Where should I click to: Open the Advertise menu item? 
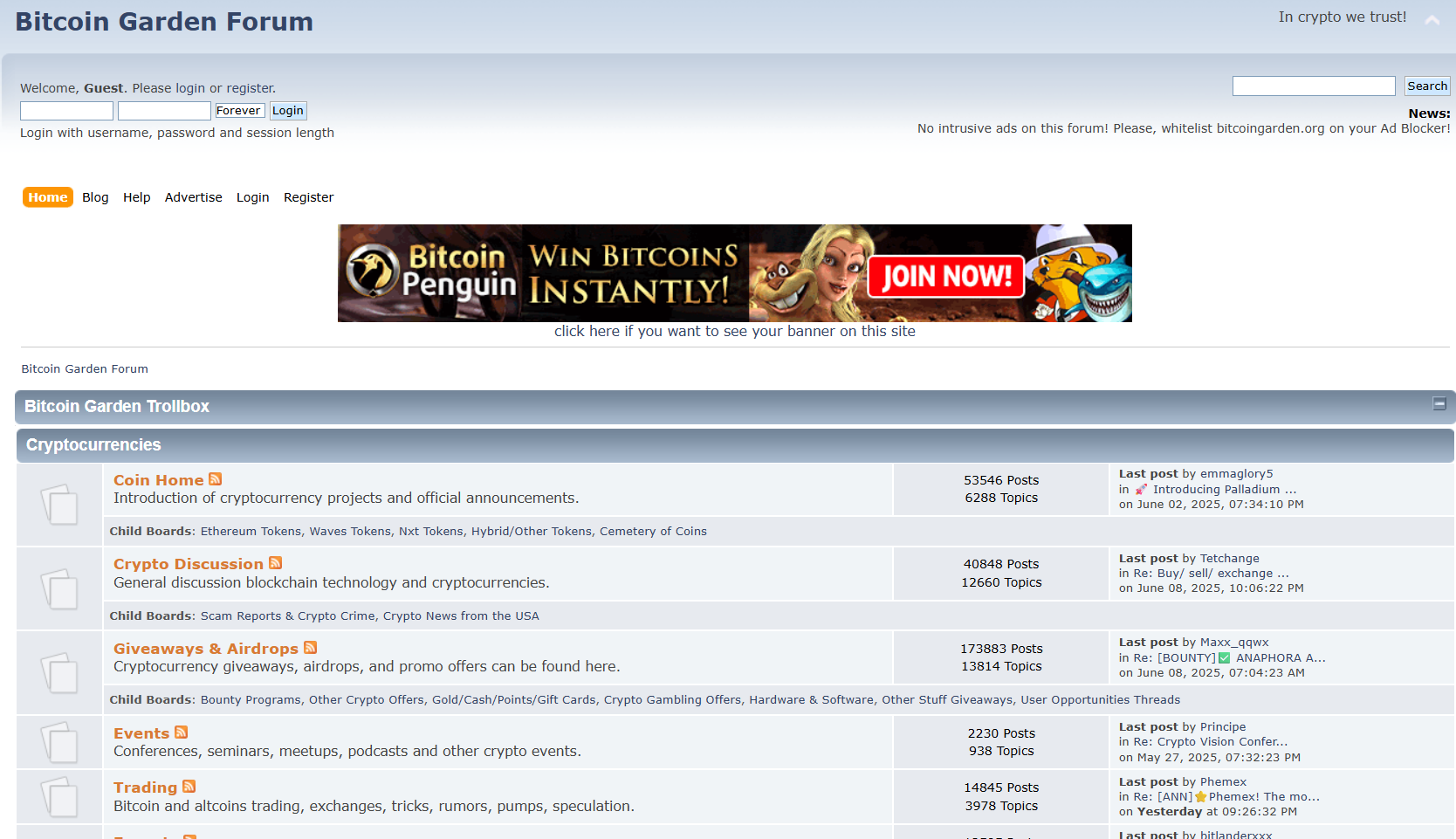194,197
